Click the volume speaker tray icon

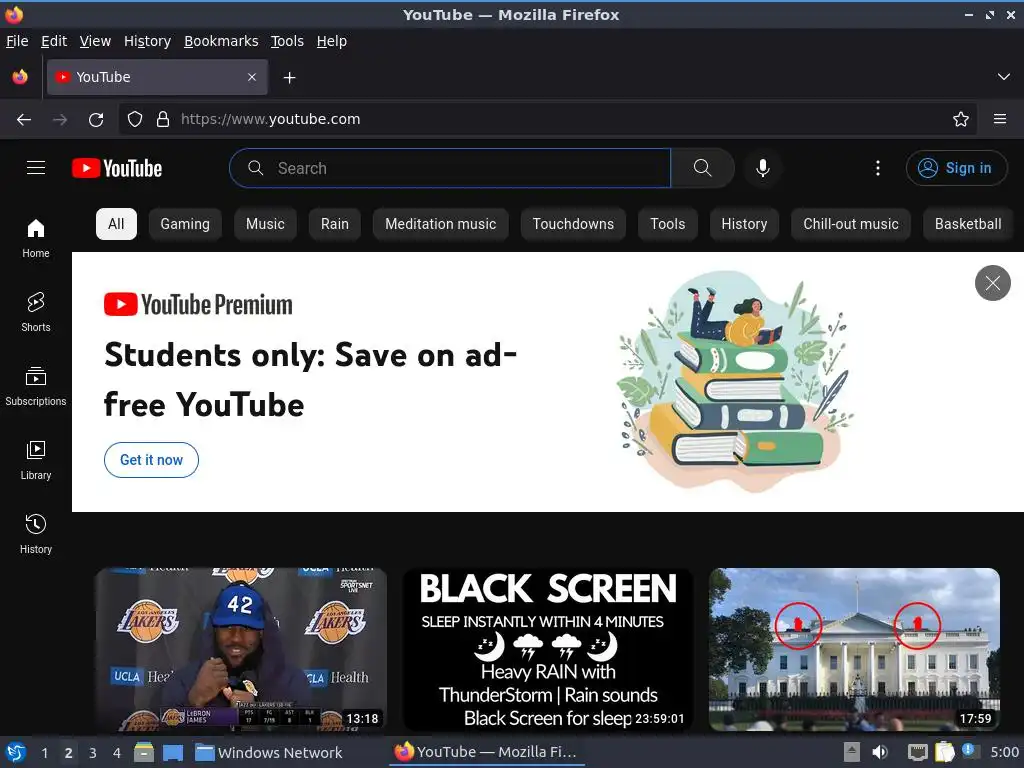(x=880, y=752)
